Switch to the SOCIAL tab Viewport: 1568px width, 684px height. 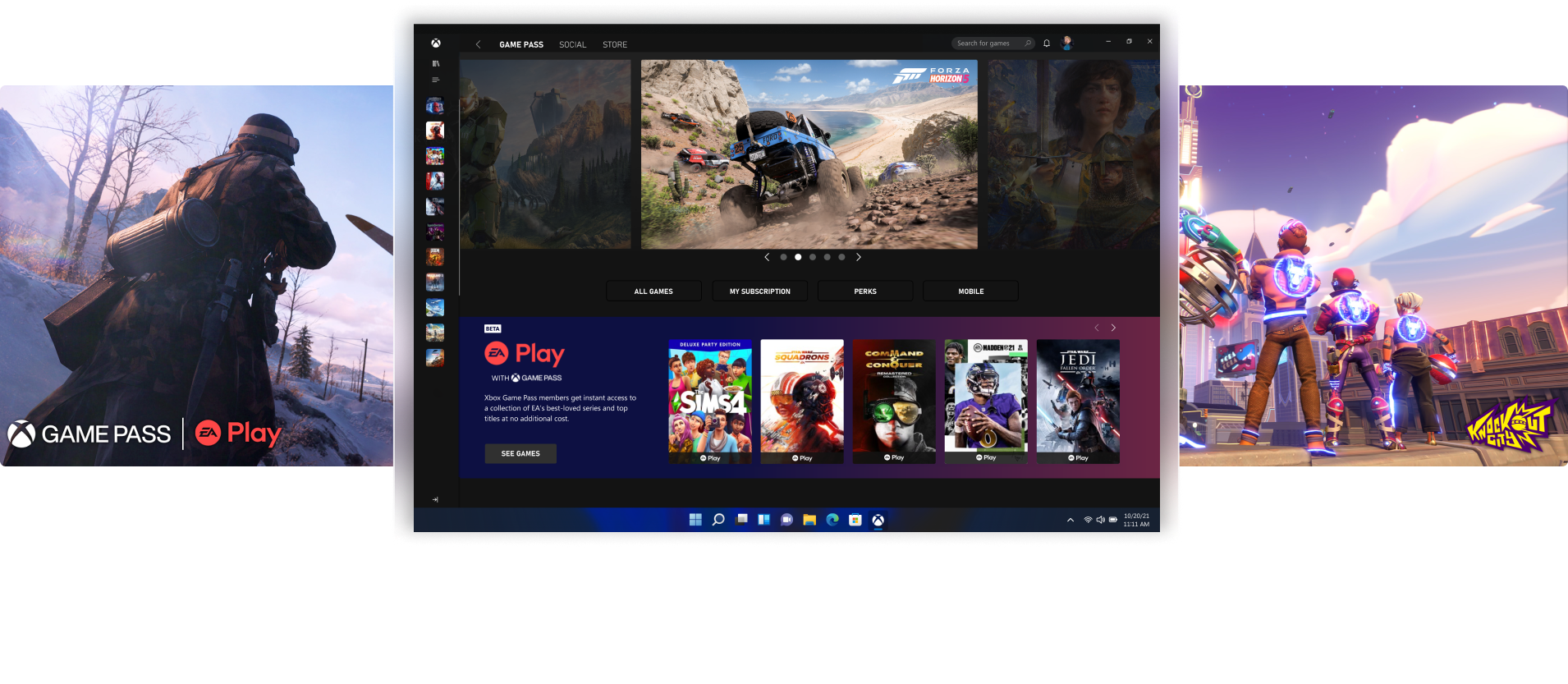(573, 44)
